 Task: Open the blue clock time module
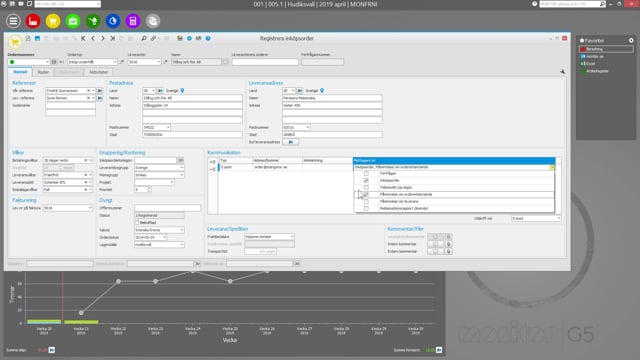[113, 21]
